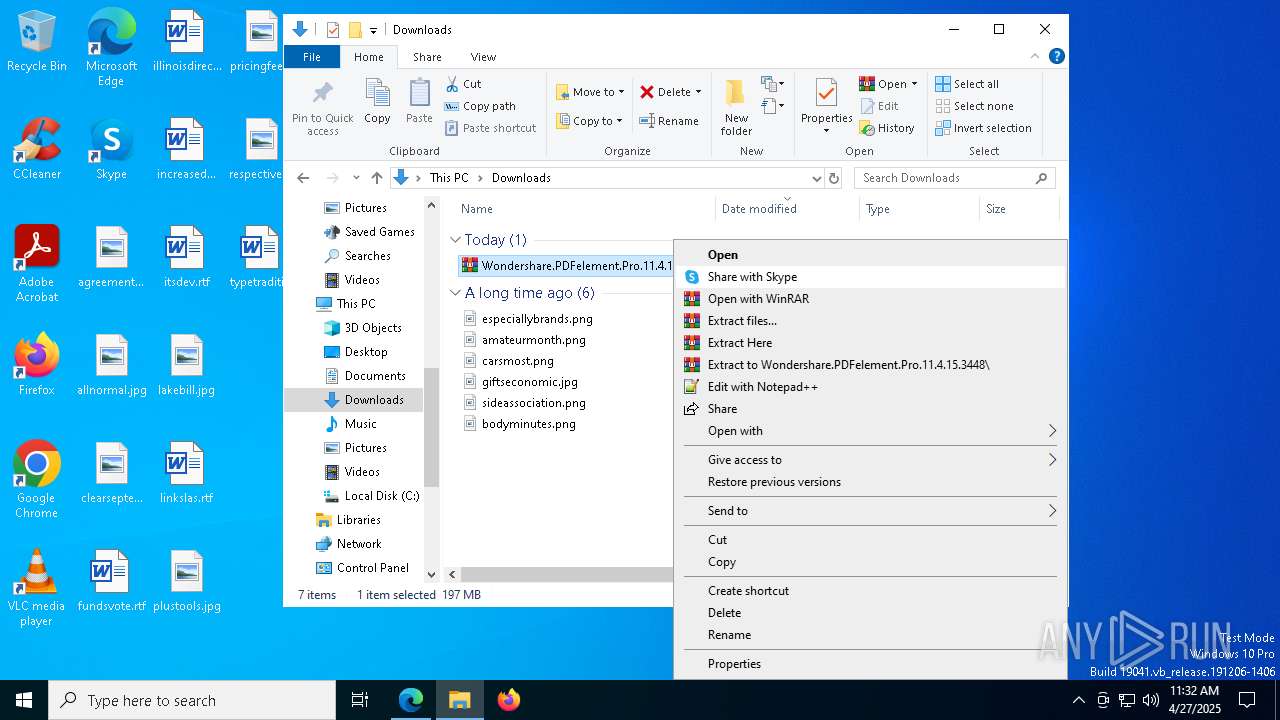This screenshot has height=720, width=1280.
Task: Open the File tab
Action: click(312, 57)
